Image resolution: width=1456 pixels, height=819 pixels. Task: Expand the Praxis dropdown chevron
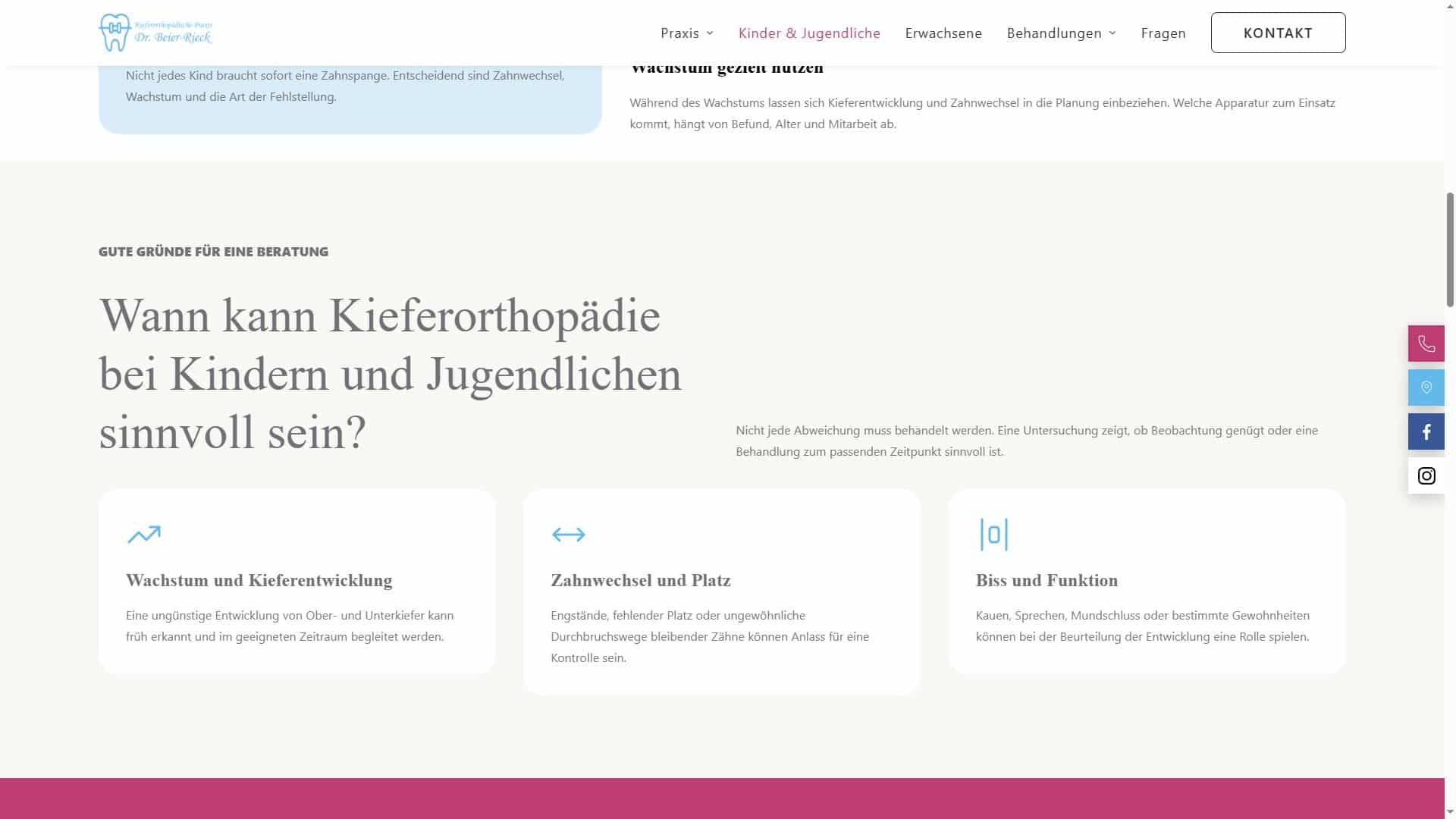pos(710,33)
